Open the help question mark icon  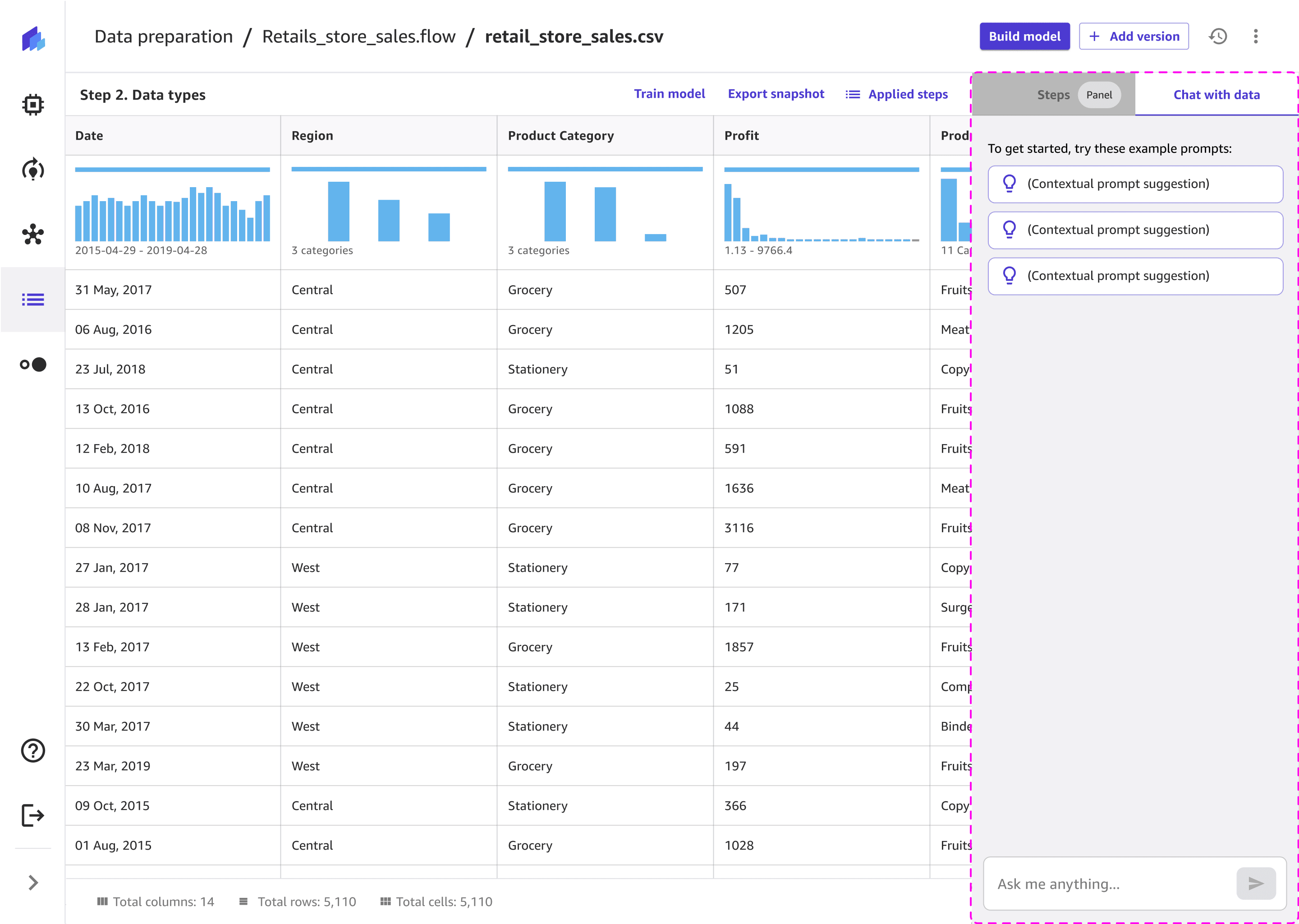[33, 750]
